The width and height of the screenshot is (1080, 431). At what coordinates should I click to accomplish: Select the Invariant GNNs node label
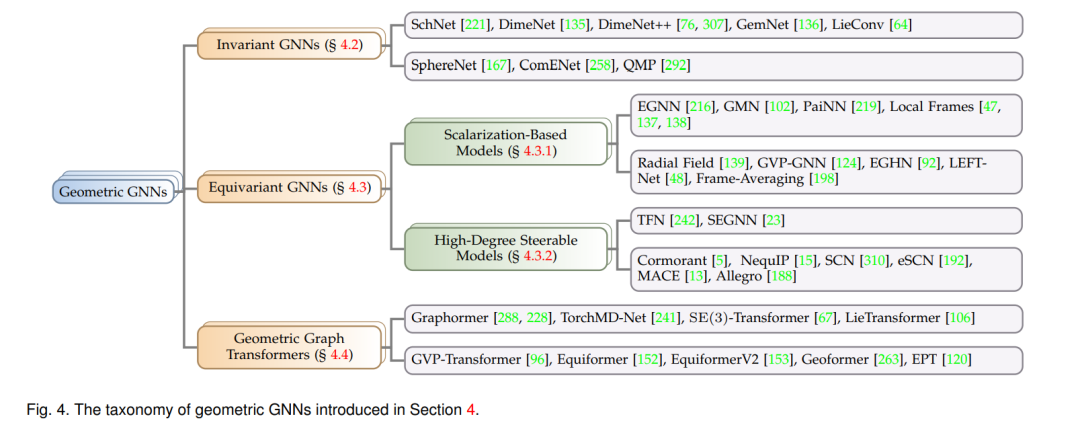[289, 45]
